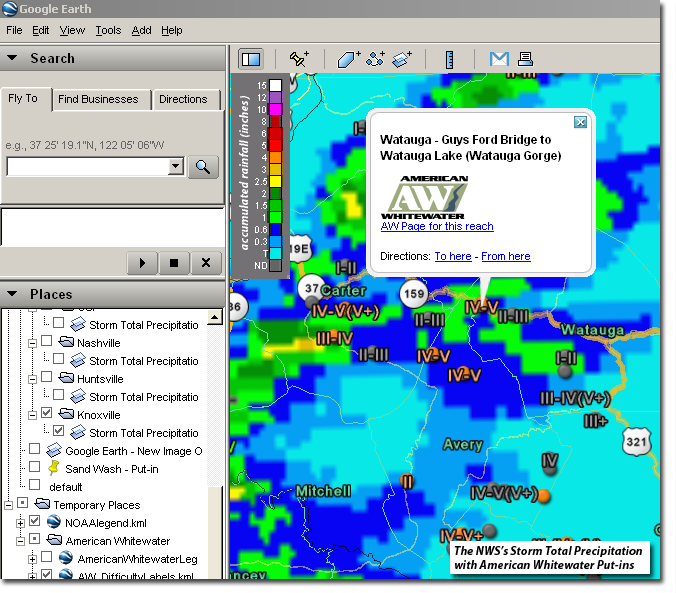Collapse the Nashville tree node
The image size is (676, 593).
[32, 344]
